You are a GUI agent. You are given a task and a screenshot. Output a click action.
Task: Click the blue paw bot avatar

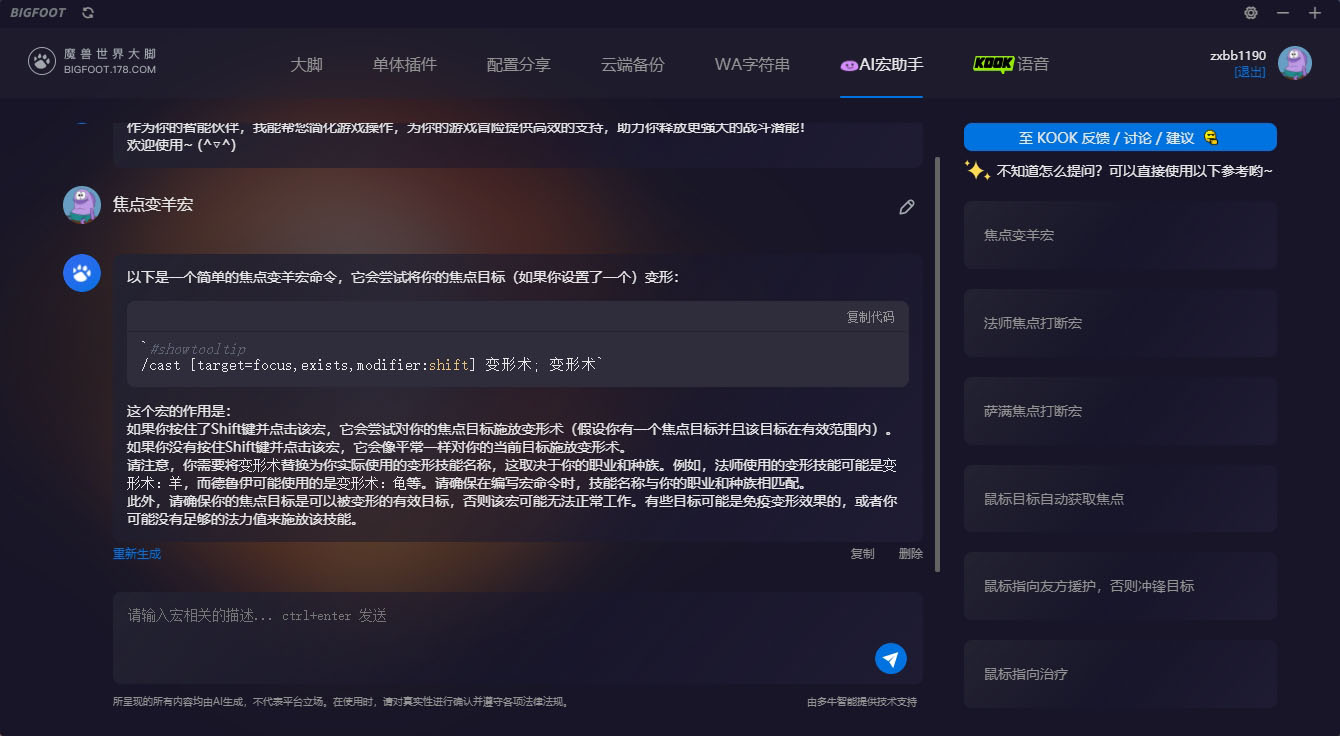82,273
